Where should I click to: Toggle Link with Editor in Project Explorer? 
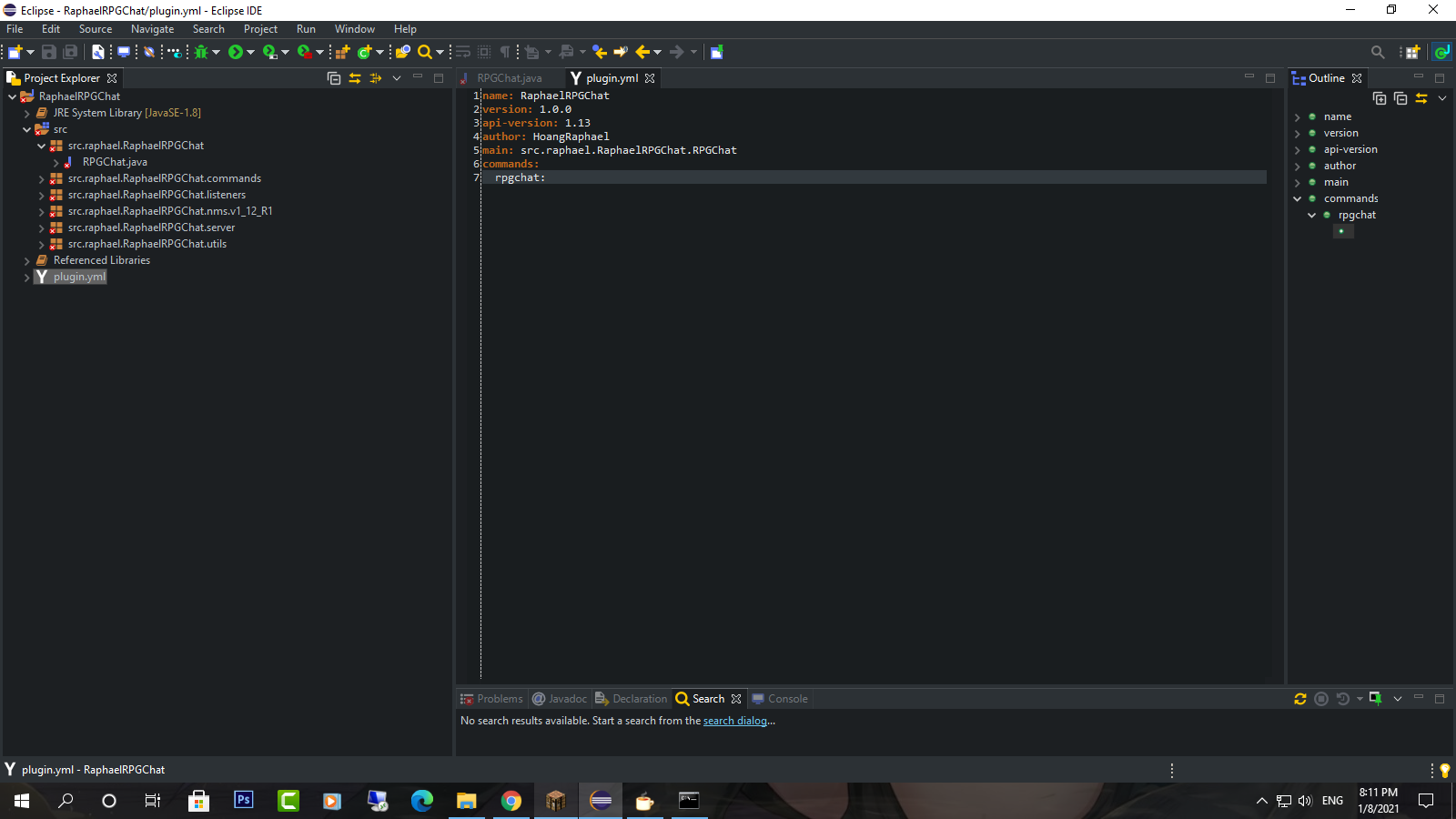[355, 78]
